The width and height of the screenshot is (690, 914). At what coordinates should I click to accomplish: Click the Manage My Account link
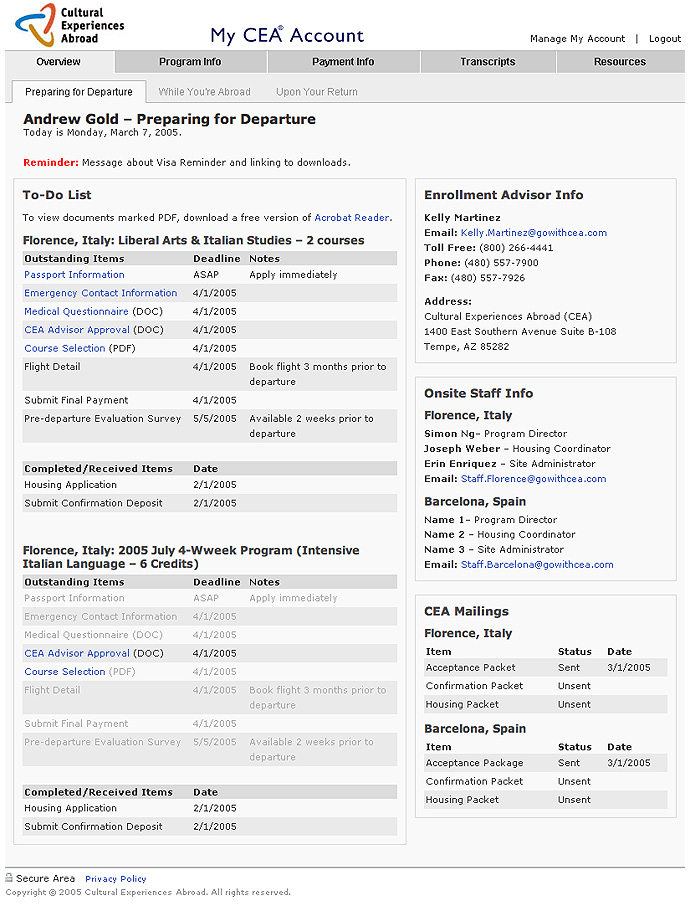577,39
